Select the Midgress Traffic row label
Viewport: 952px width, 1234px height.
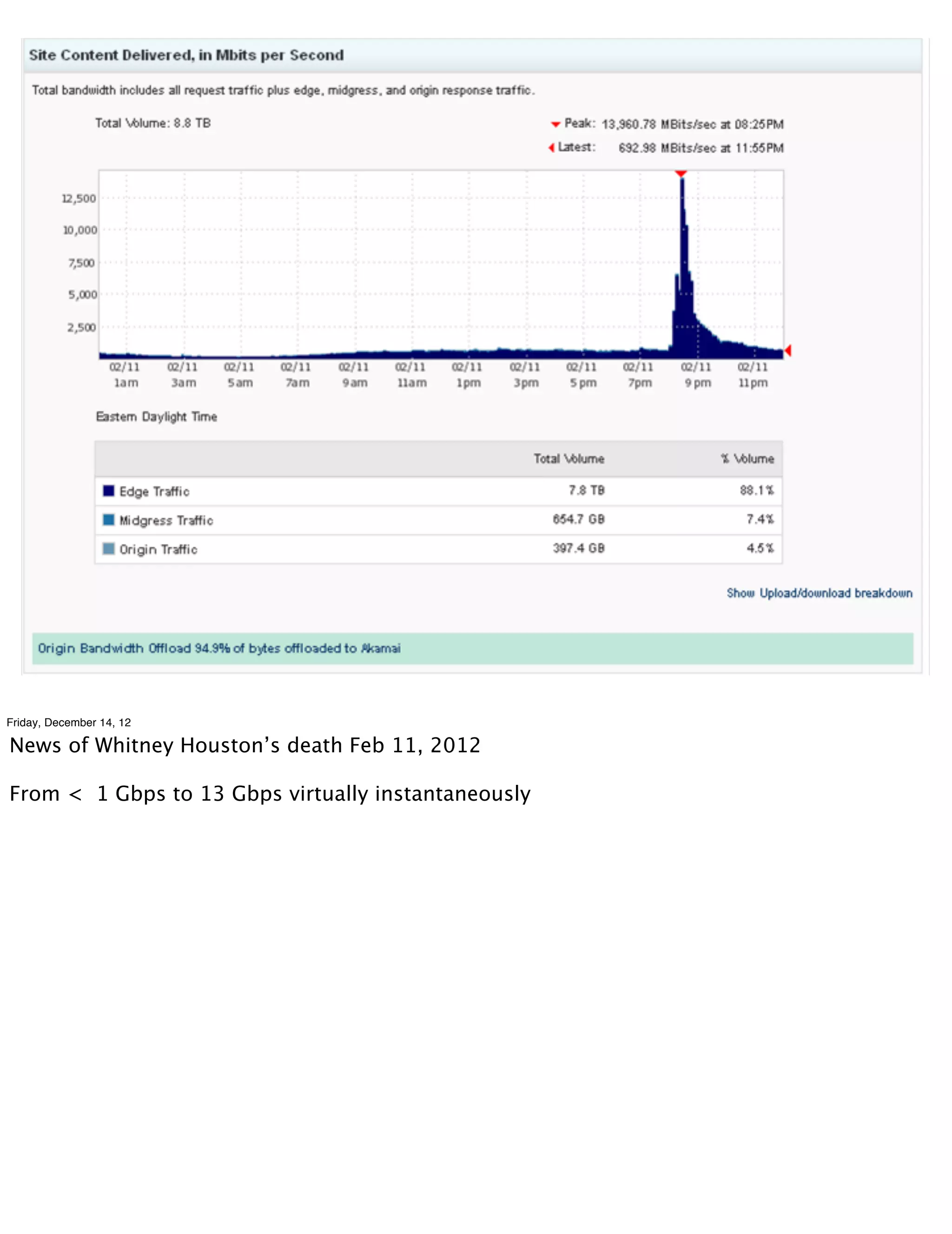coord(166,520)
